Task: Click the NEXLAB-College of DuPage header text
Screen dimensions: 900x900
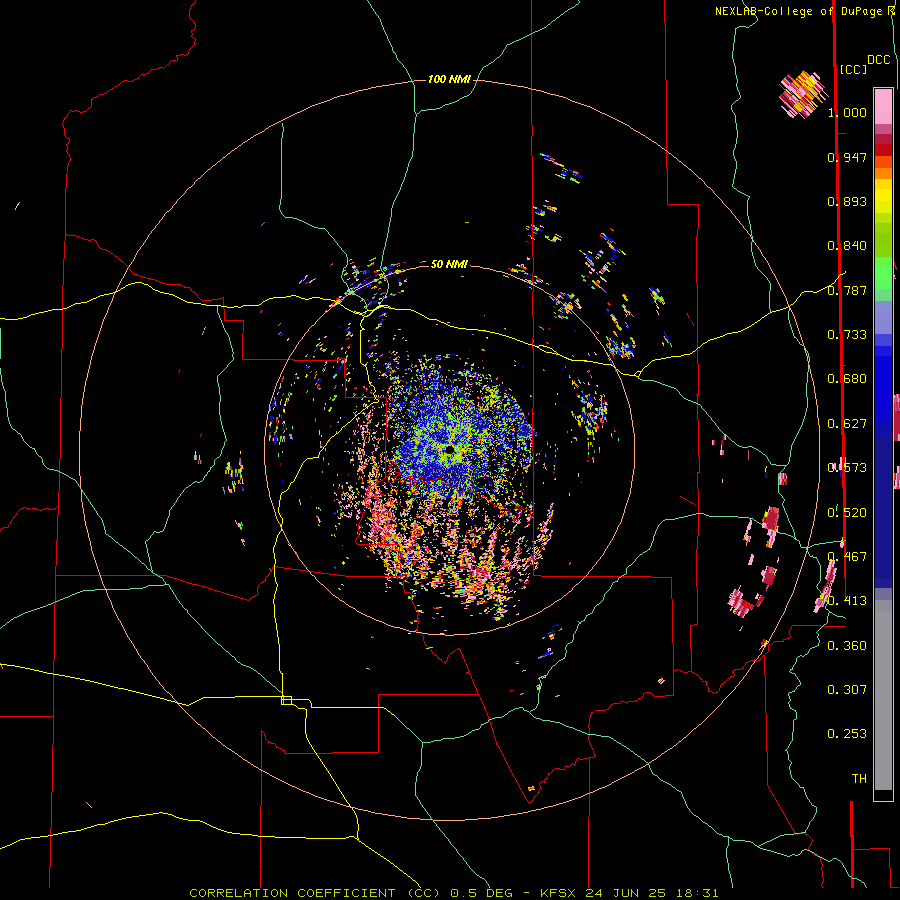Action: click(800, 11)
